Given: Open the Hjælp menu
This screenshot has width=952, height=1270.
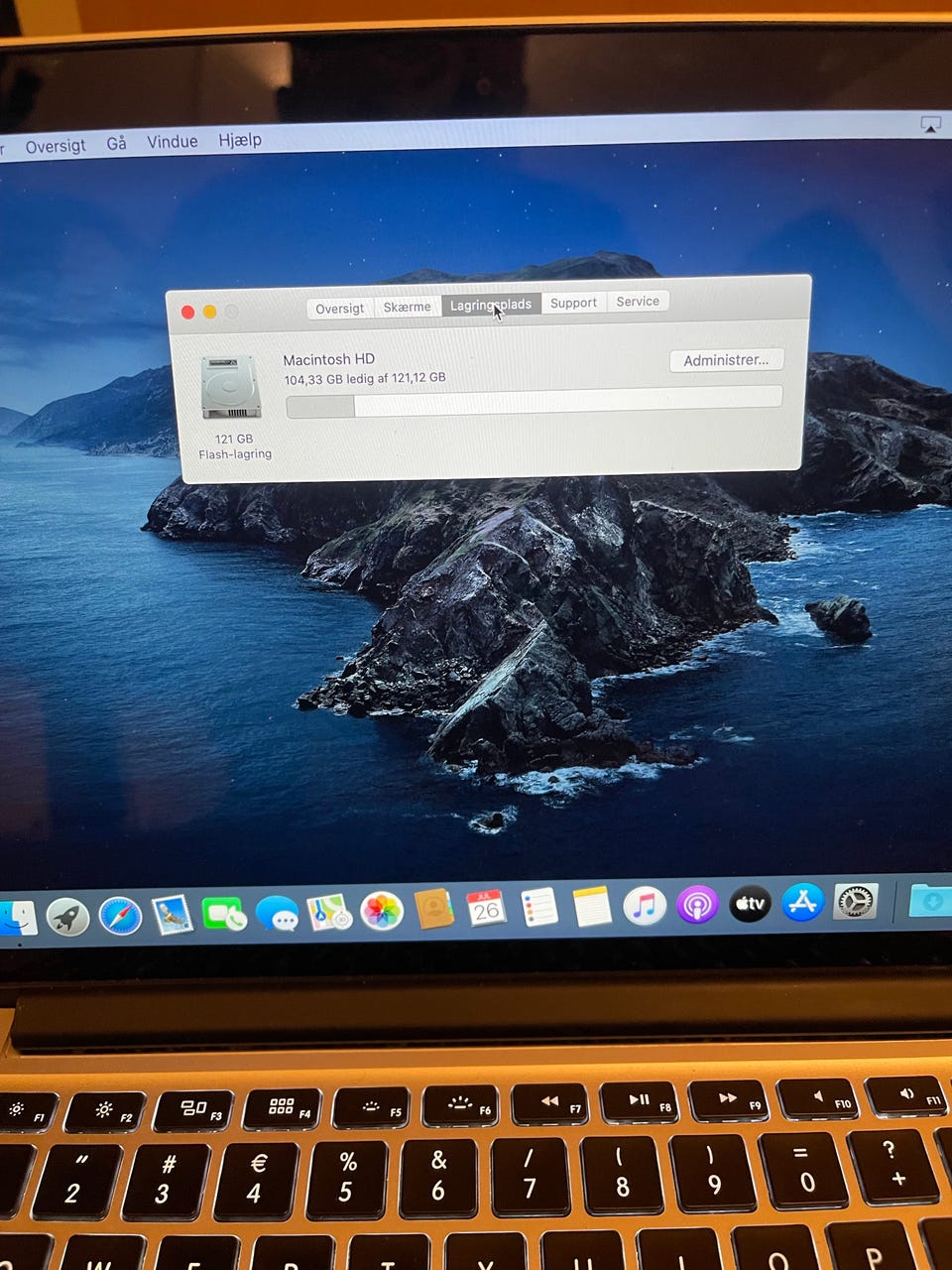Looking at the screenshot, I should pos(240,140).
